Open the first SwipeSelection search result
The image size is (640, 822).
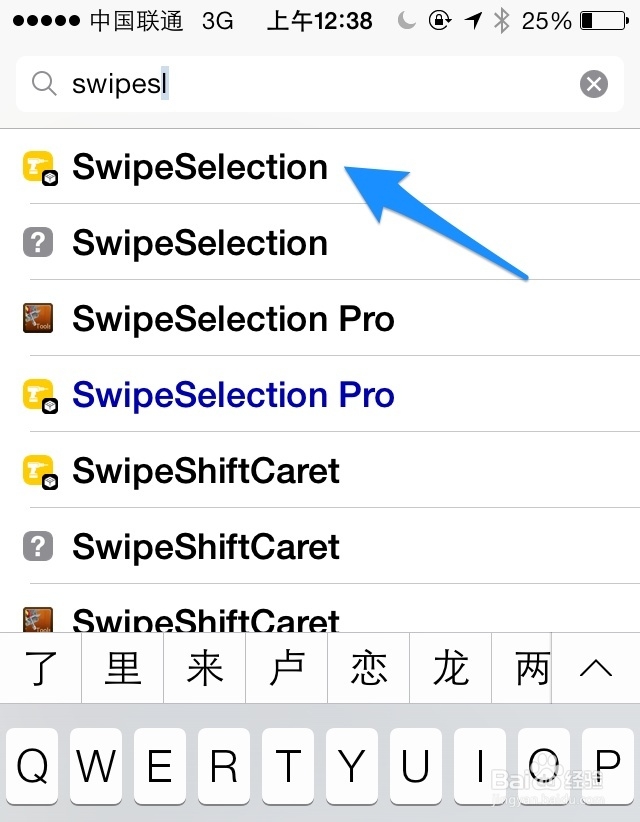point(320,167)
